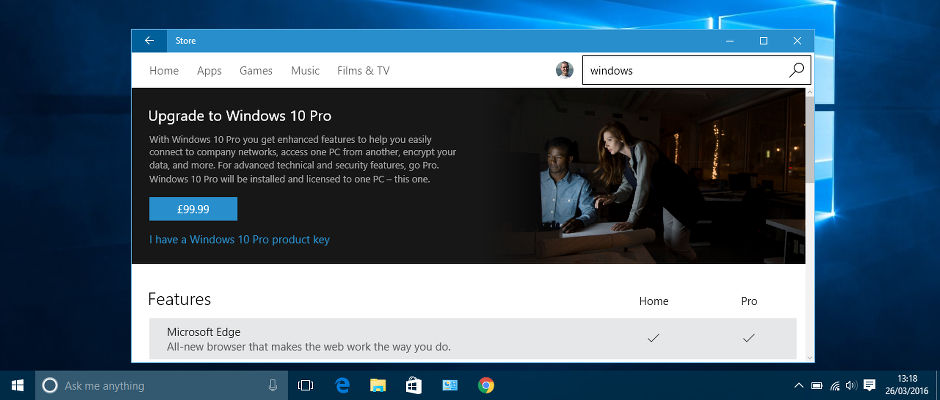Click the magnifier search icon
This screenshot has width=940, height=400.
click(797, 71)
